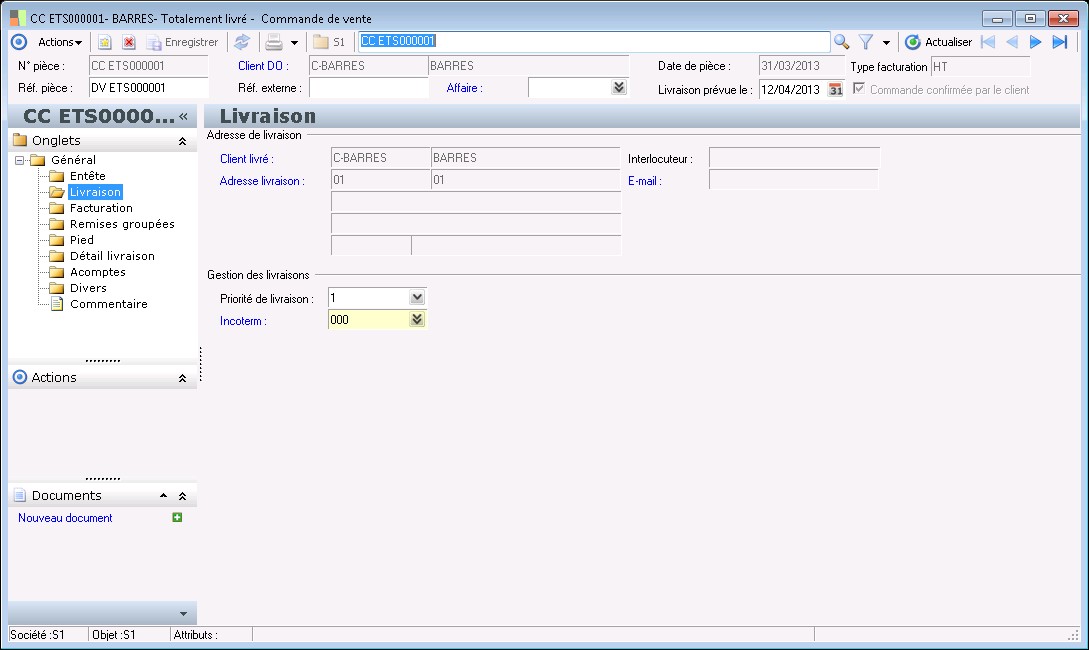Click the Actualiser button
The width and height of the screenshot is (1089, 650).
tap(938, 42)
